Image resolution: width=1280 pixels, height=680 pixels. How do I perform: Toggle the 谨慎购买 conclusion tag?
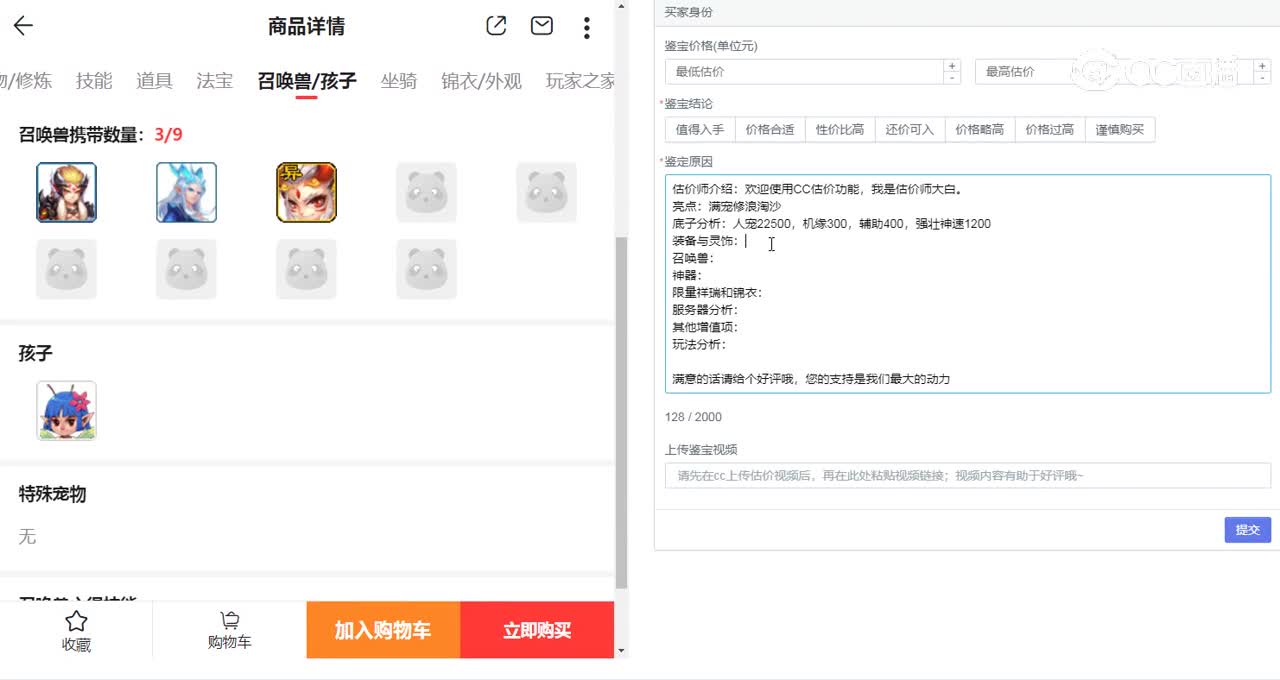1120,129
